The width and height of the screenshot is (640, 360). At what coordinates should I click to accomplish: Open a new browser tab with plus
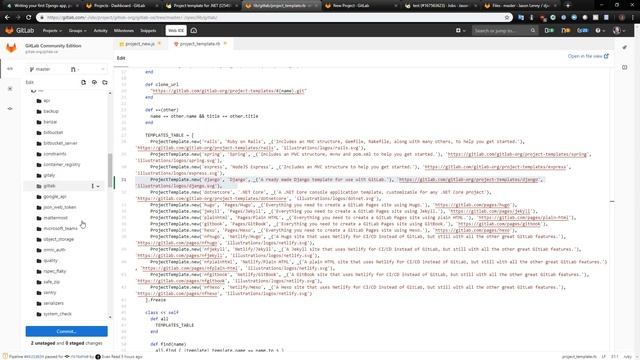567,5
